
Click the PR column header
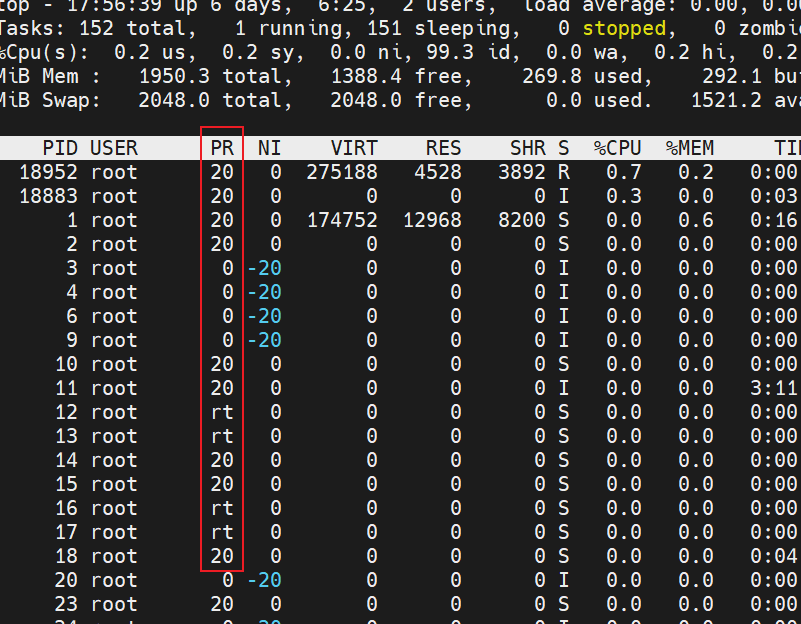(x=221, y=148)
